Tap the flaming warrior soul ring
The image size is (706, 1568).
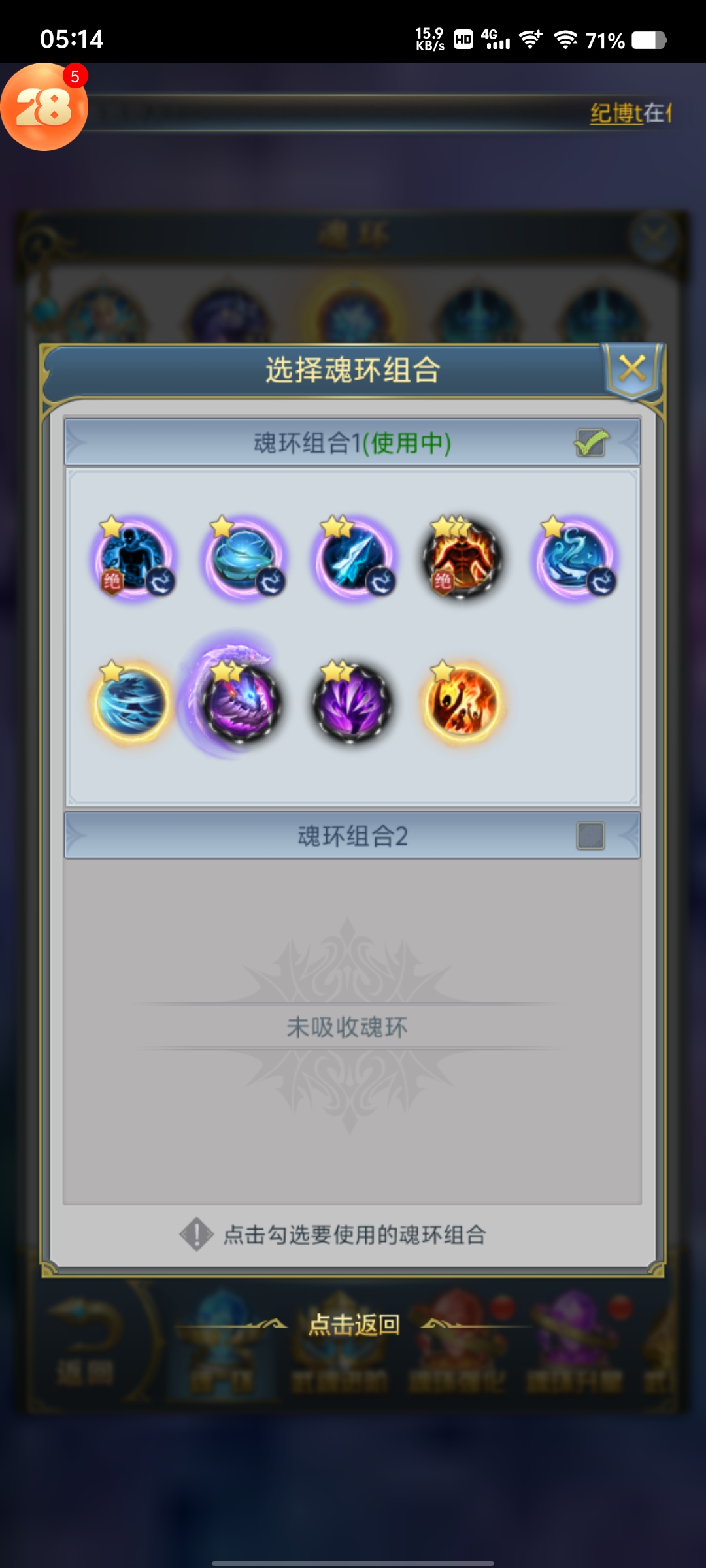click(x=463, y=559)
